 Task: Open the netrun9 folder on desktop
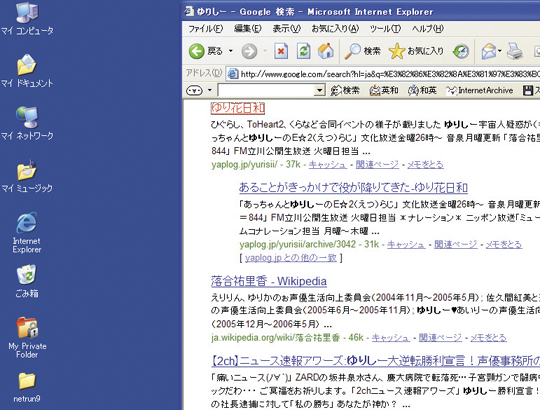pos(27,388)
